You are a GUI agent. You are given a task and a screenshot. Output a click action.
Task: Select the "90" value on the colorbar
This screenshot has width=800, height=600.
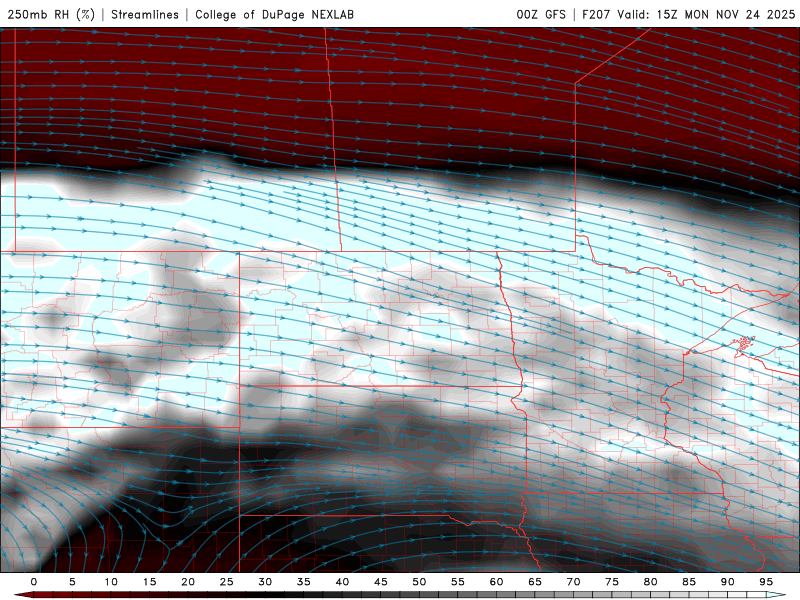[x=727, y=582]
